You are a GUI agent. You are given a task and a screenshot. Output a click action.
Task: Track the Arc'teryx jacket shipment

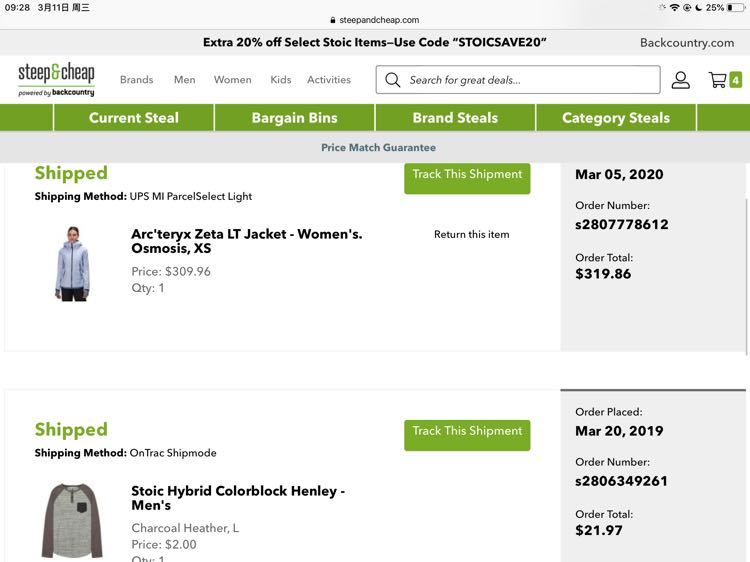tap(467, 177)
